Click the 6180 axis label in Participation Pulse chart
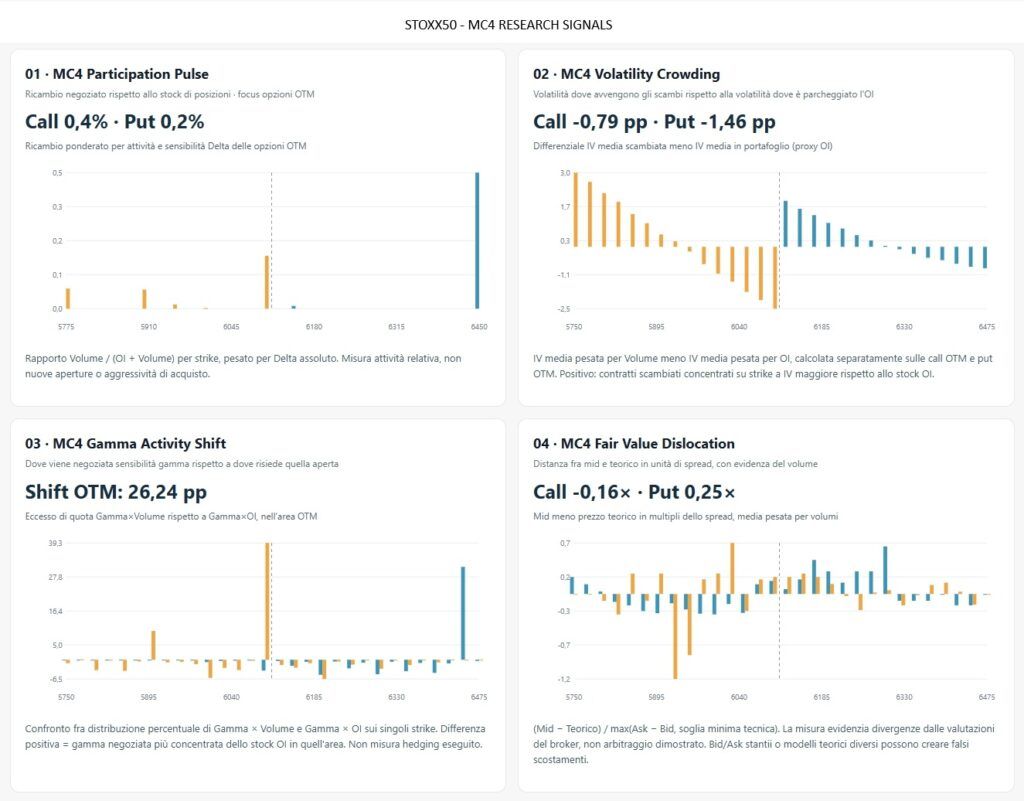 314,326
